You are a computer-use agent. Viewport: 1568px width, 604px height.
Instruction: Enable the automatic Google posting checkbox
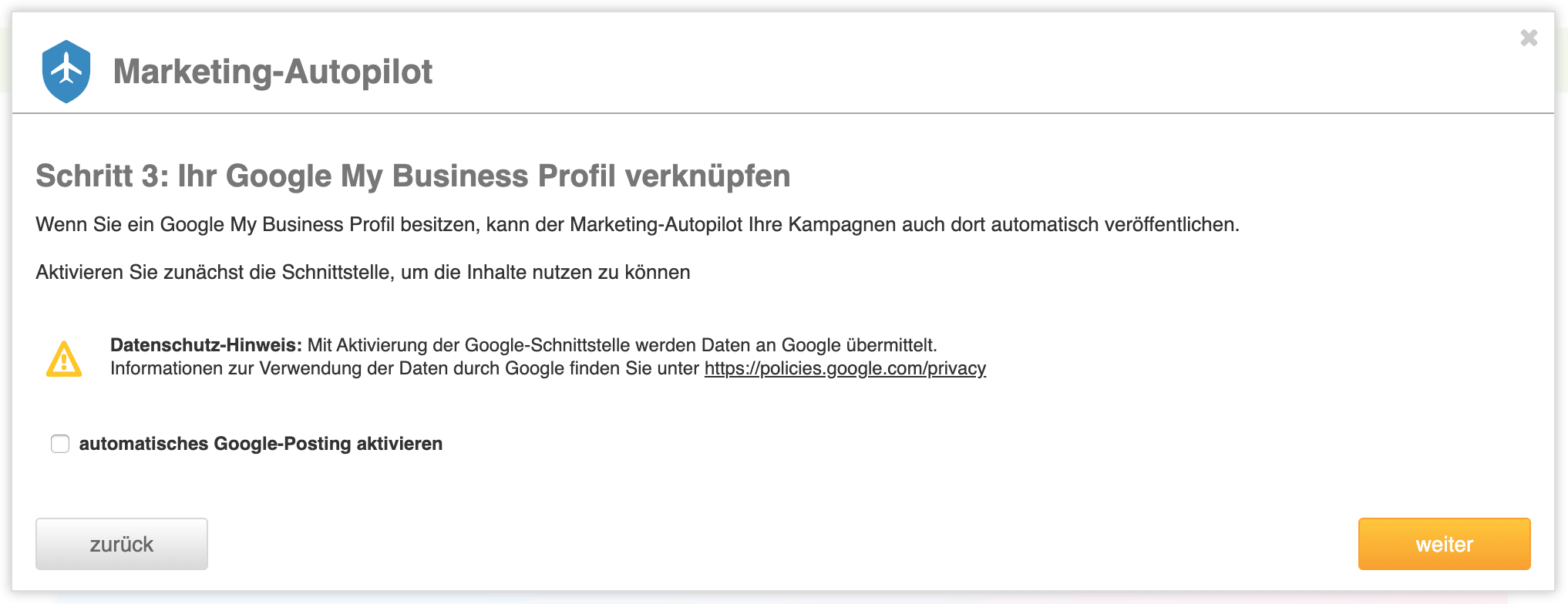tap(60, 444)
